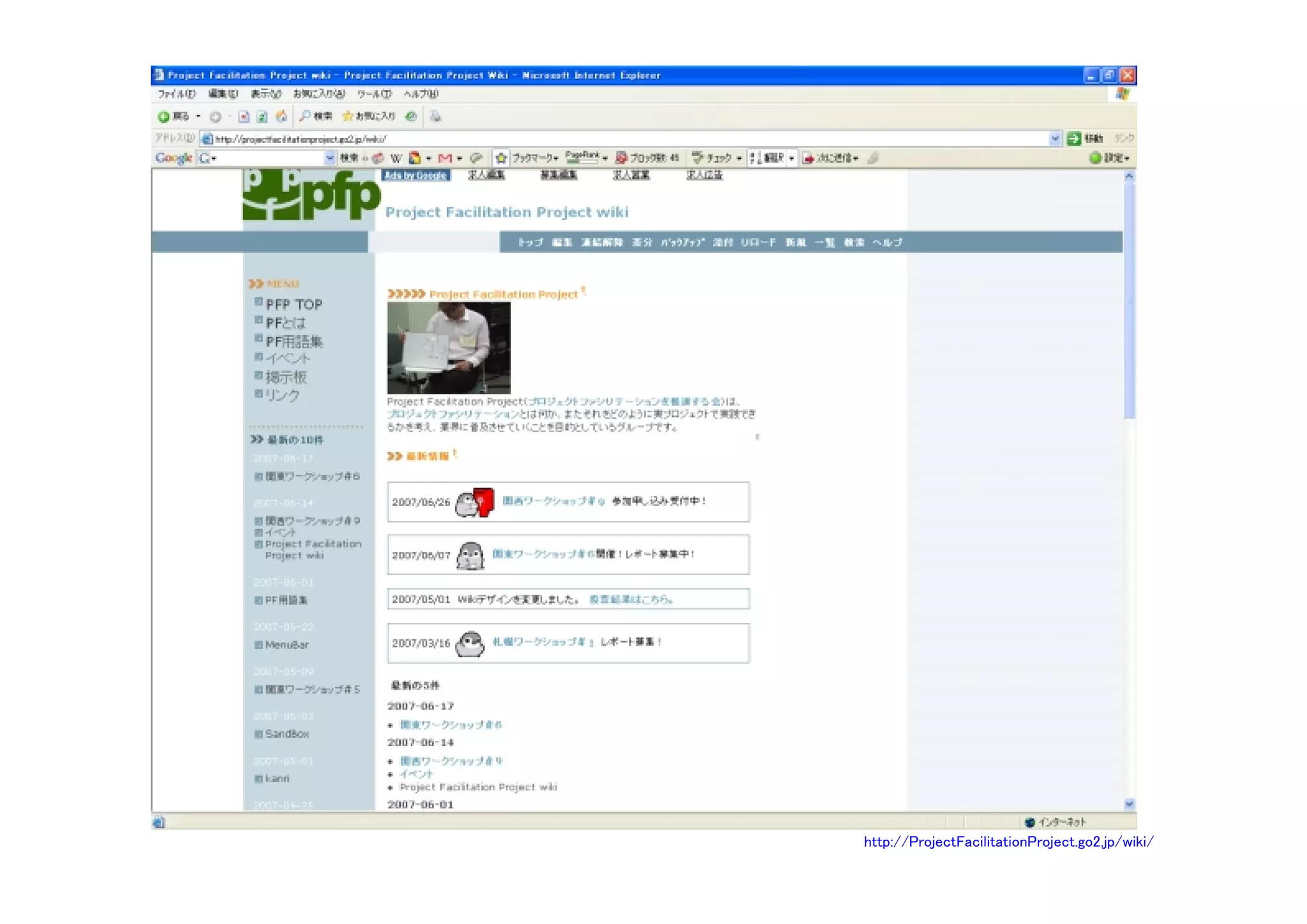Click the photo thumbnail of man with paper
The height and width of the screenshot is (924, 1307).
pyautogui.click(x=449, y=348)
